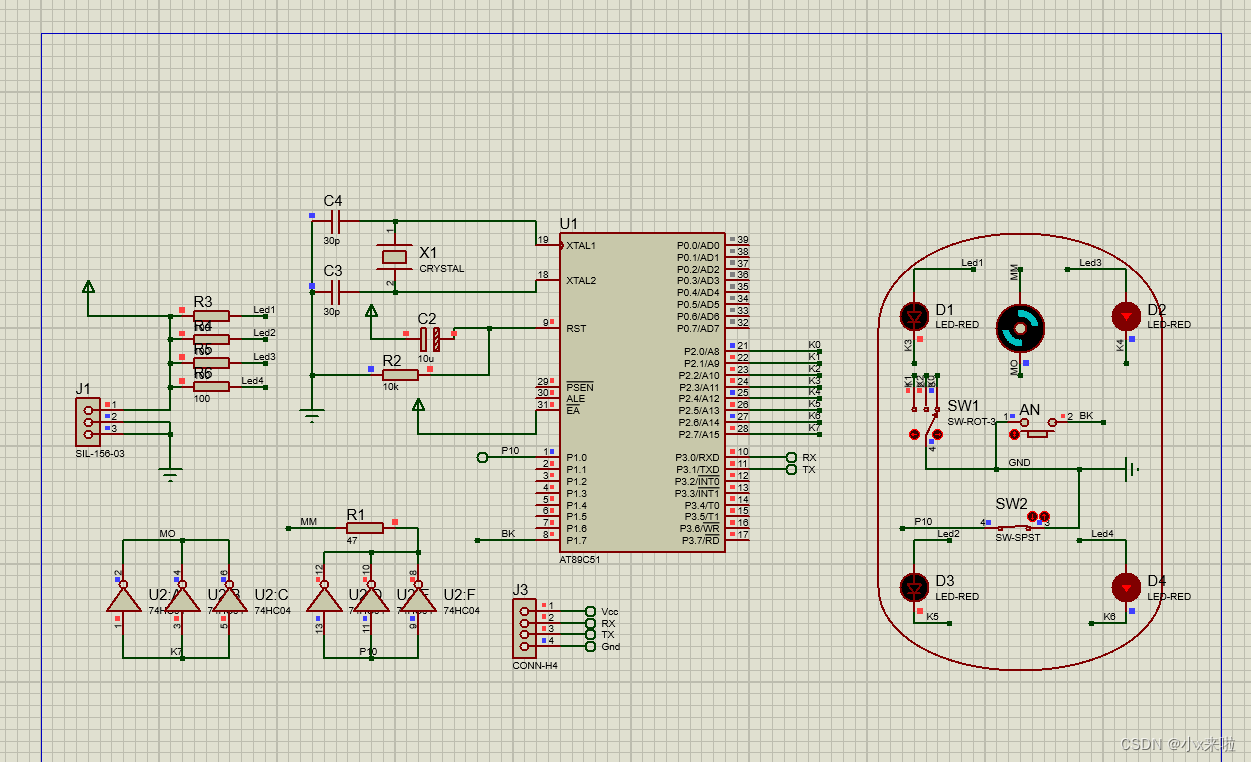Image resolution: width=1251 pixels, height=762 pixels.
Task: Select LED D4 symbol
Action: [x=1126, y=587]
